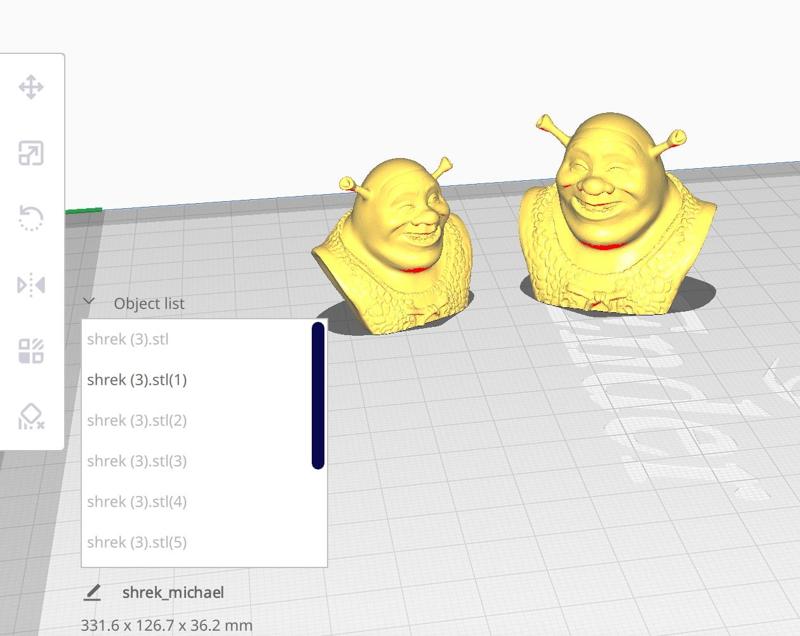Select the Scale tool
Viewport: 800px width, 636px height.
click(31, 153)
